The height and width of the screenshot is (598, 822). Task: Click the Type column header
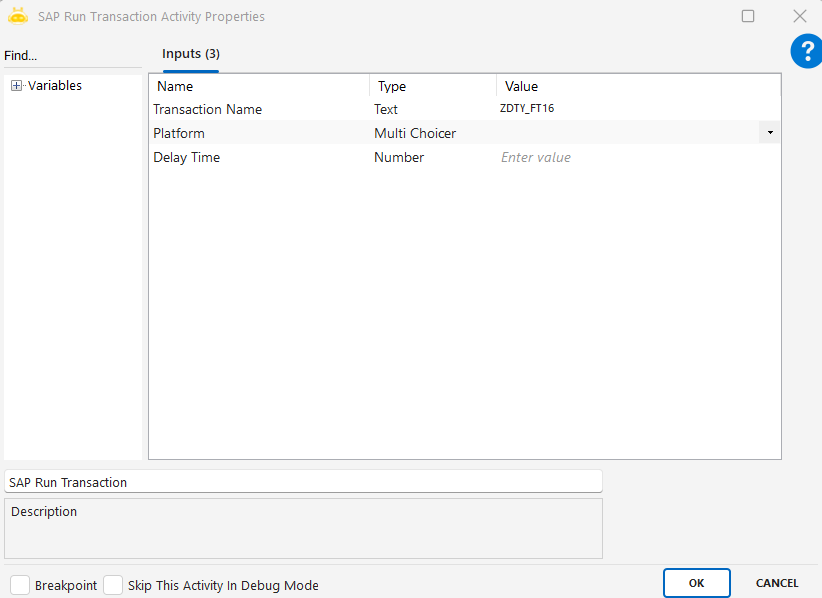(x=432, y=86)
